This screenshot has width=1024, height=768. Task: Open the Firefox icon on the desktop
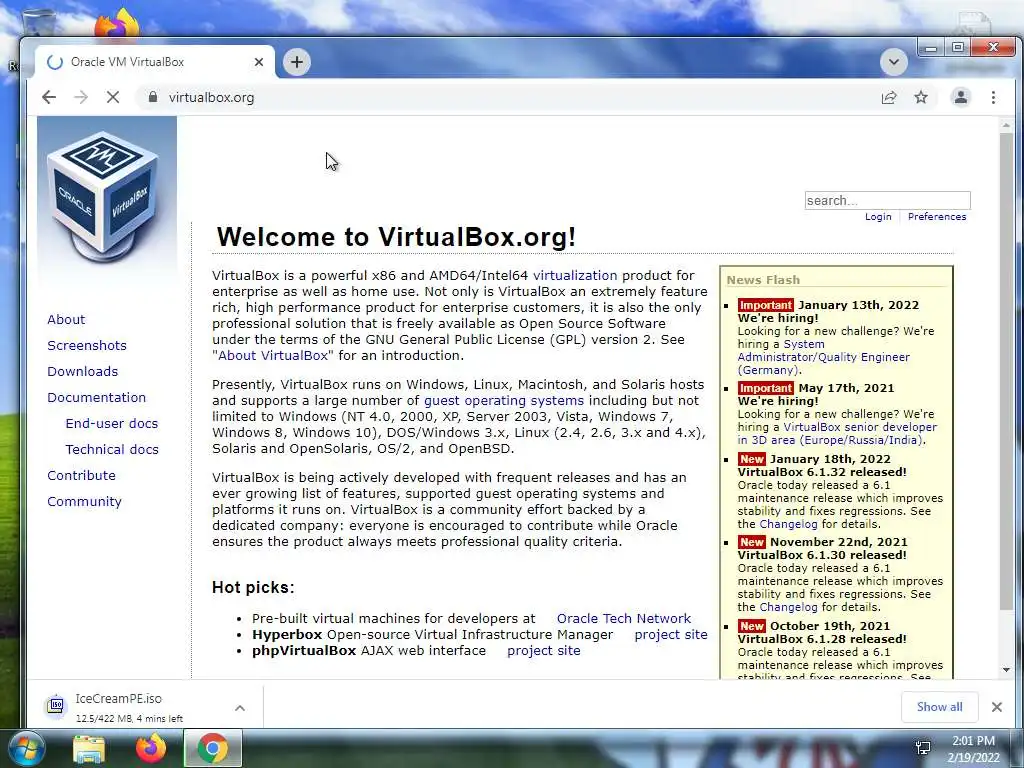pyautogui.click(x=117, y=23)
